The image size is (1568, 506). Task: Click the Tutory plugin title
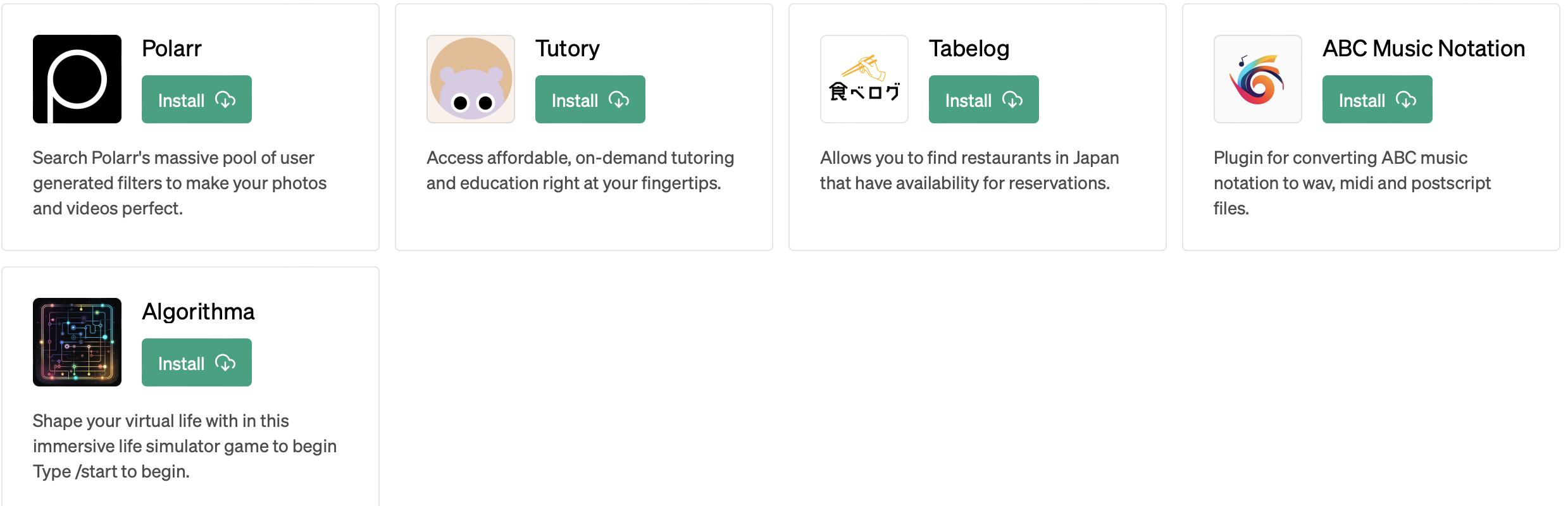tap(568, 49)
